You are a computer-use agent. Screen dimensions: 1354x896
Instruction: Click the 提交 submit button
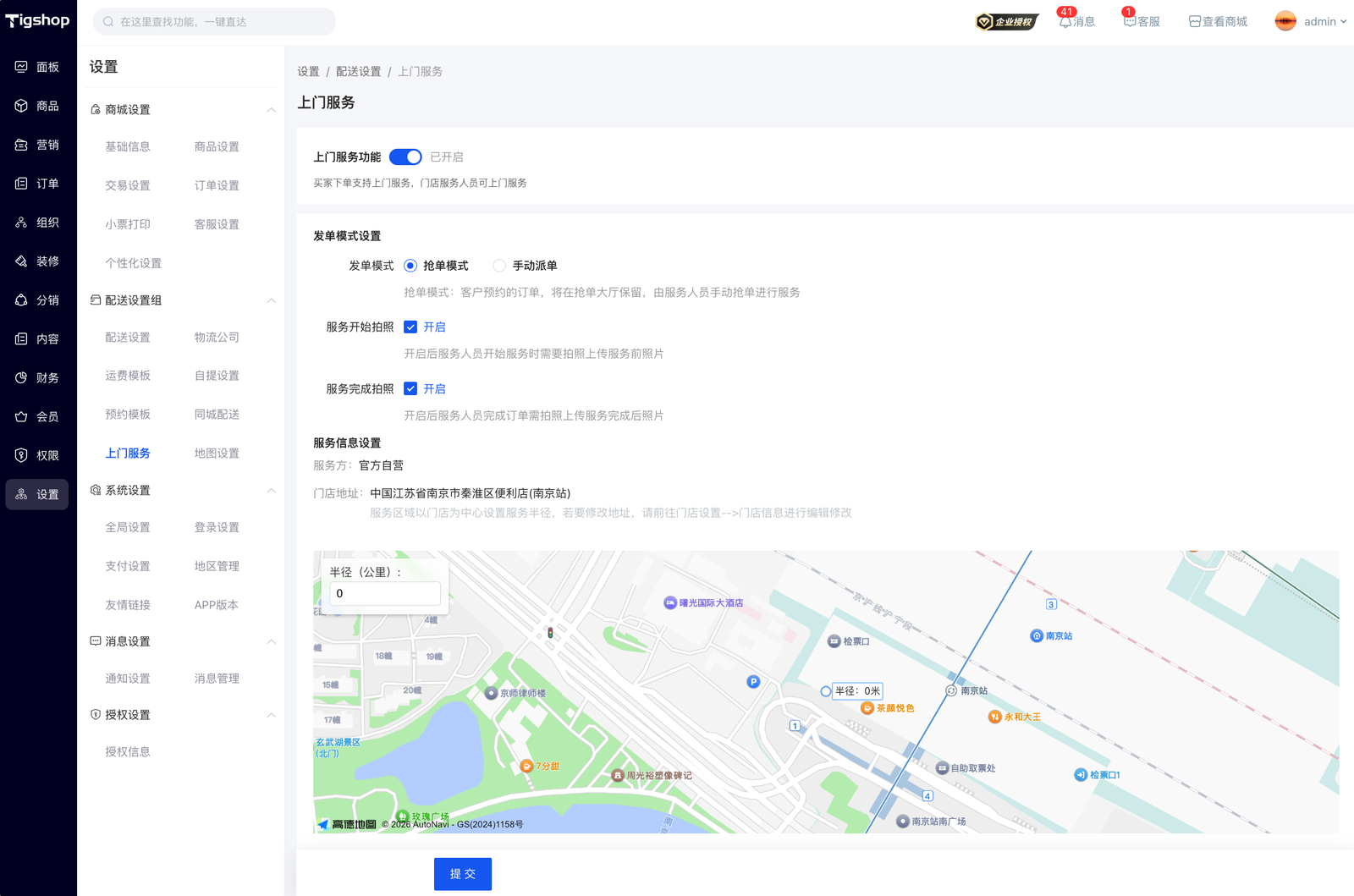pyautogui.click(x=462, y=874)
